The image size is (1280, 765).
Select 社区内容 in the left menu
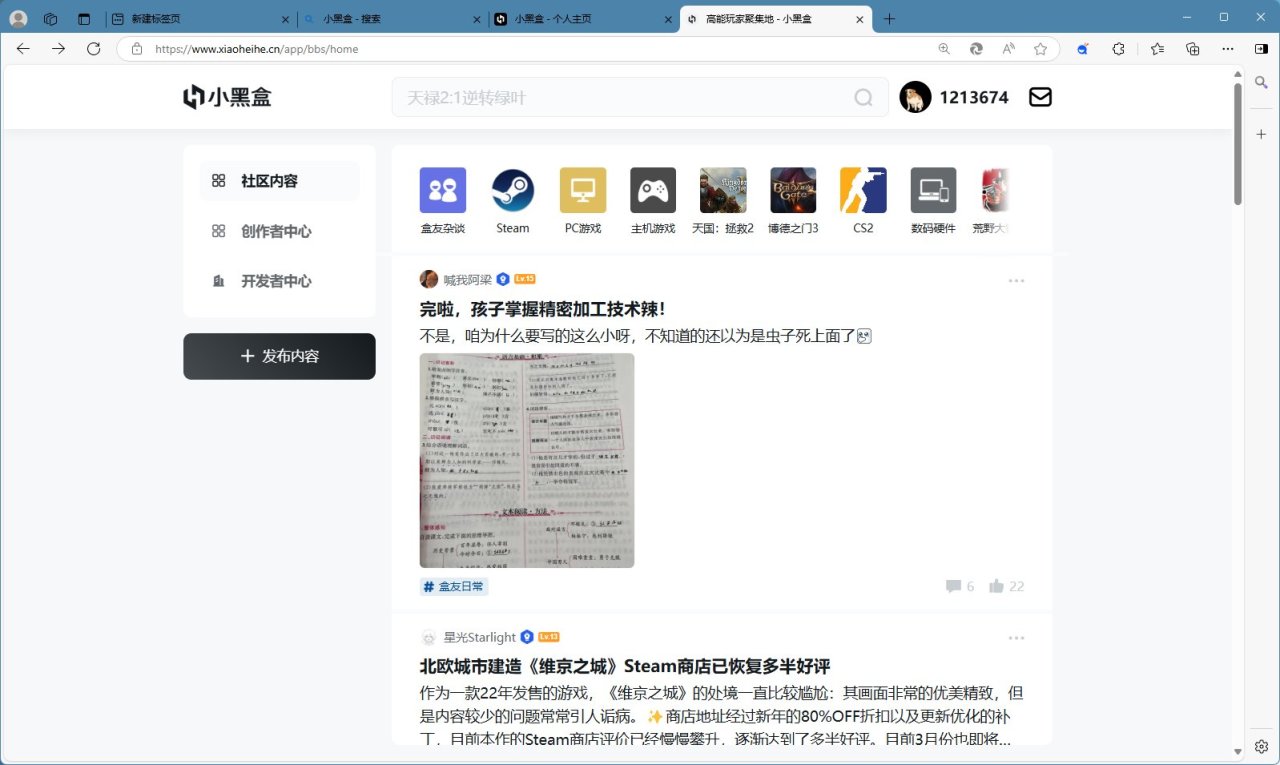click(279, 181)
